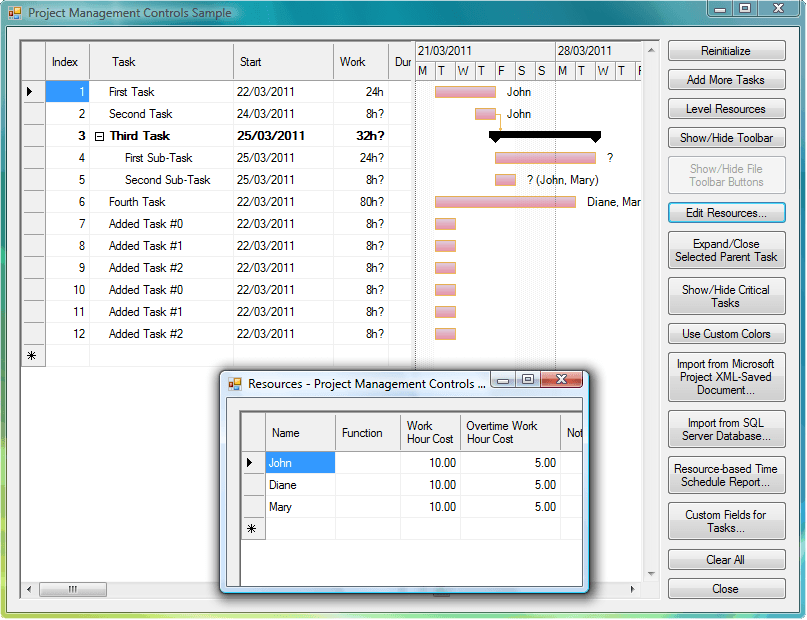Minimize the Resources dialog window
Viewport: 807px width, 620px height.
[x=503, y=379]
